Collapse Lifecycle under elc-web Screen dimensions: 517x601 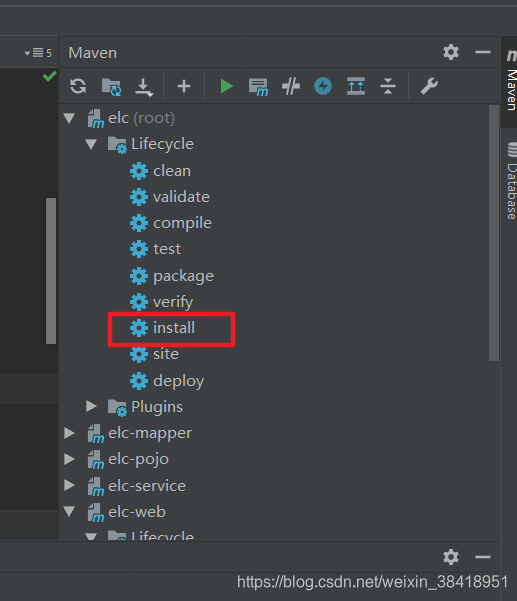pyautogui.click(x=91, y=536)
